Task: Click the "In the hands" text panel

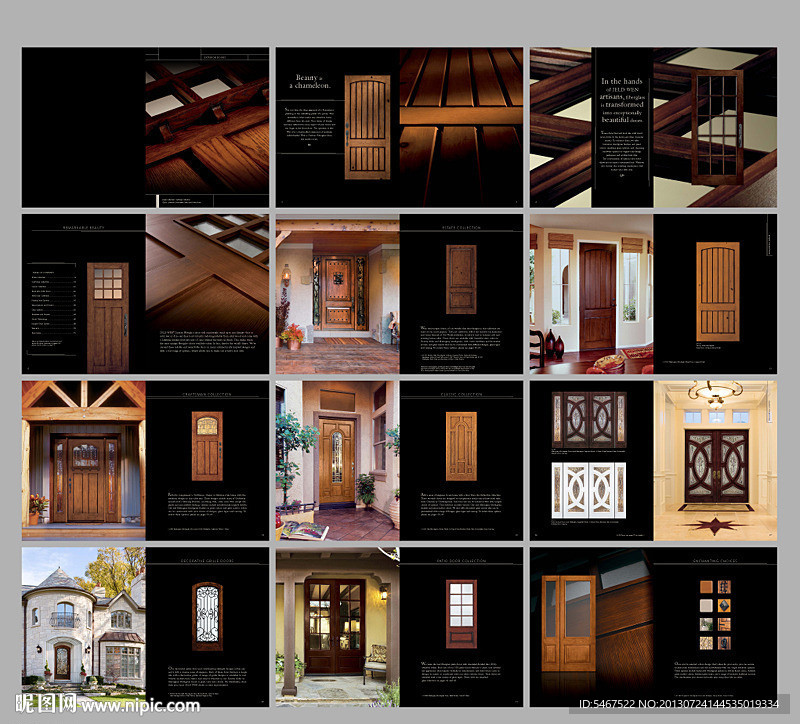Action: (x=622, y=128)
